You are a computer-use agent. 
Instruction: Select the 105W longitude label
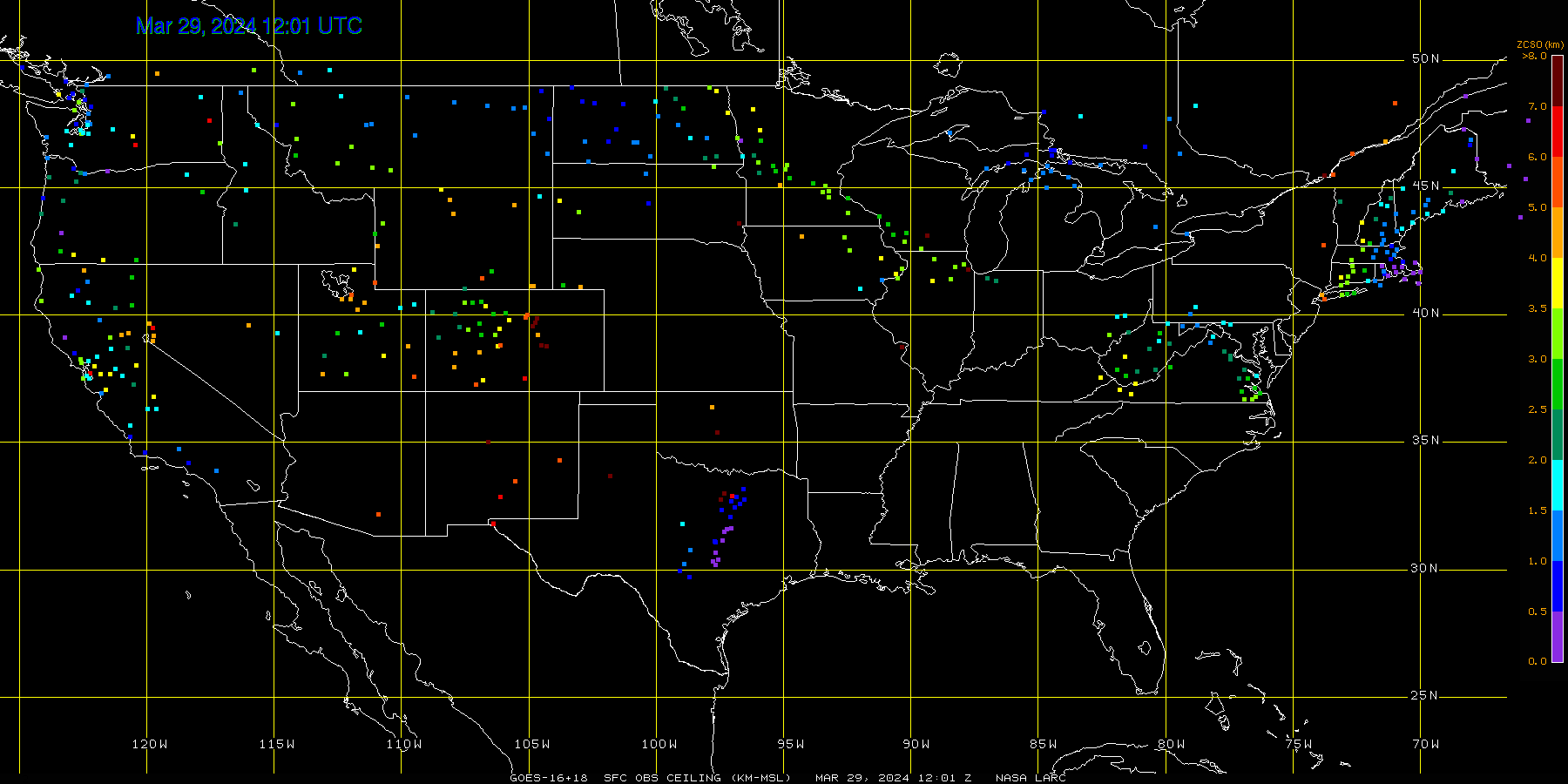532,745
